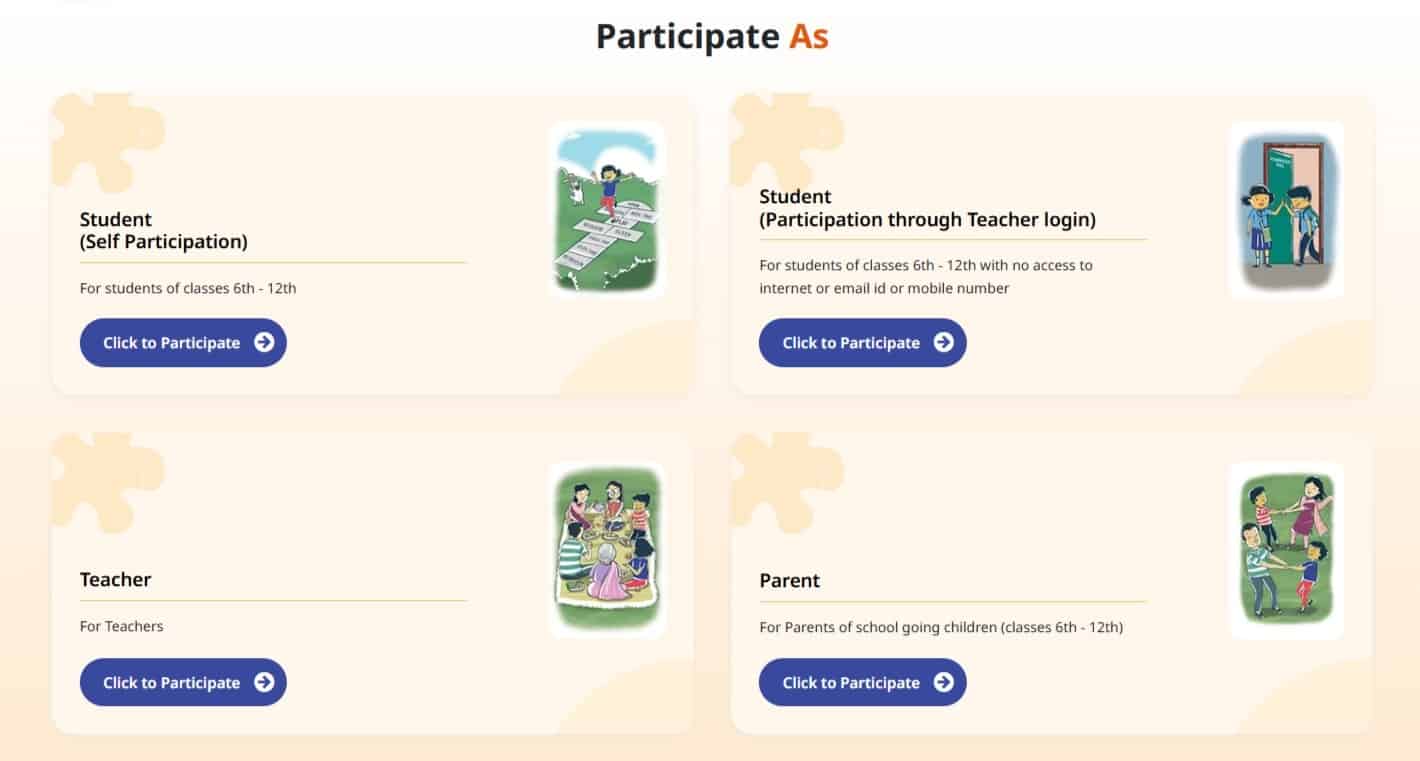Click the classroom door illustration

pos(1286,209)
